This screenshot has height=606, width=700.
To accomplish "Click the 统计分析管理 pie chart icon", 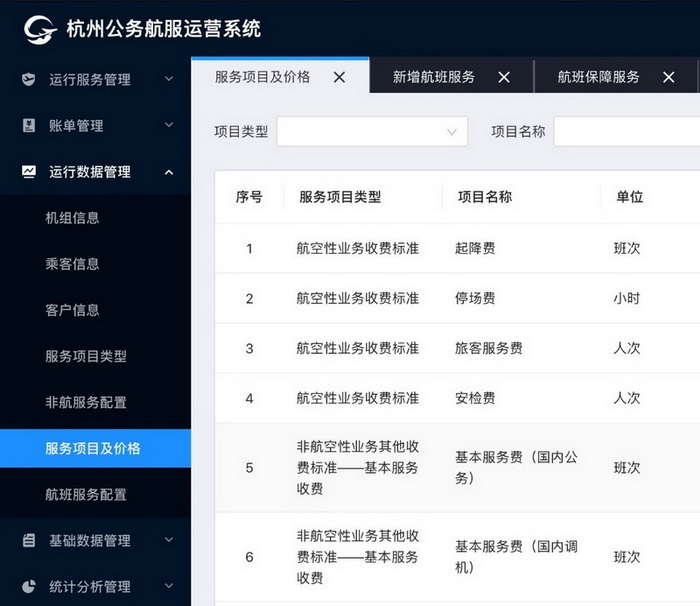I will click(29, 586).
